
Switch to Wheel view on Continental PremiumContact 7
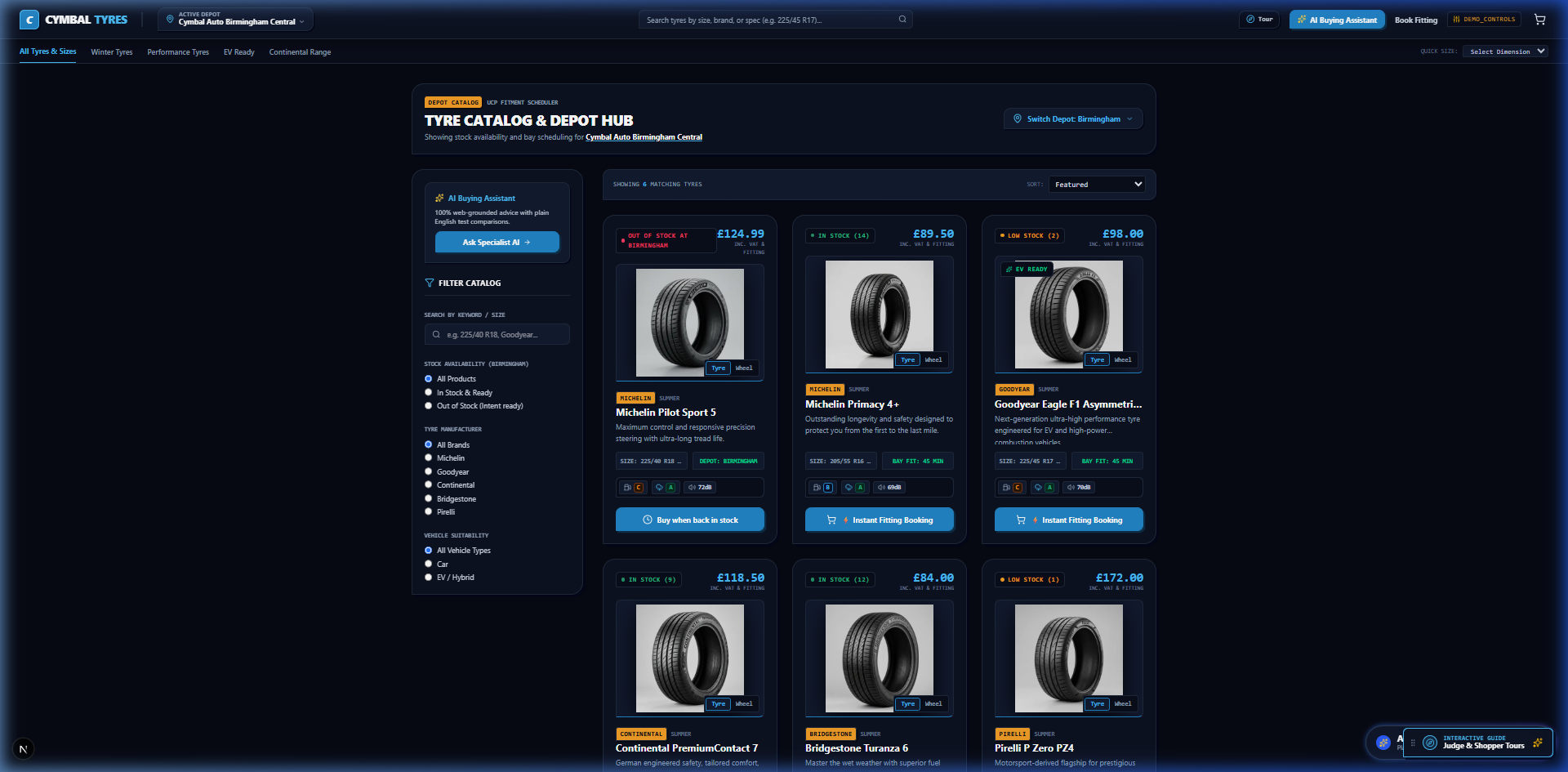tap(744, 704)
